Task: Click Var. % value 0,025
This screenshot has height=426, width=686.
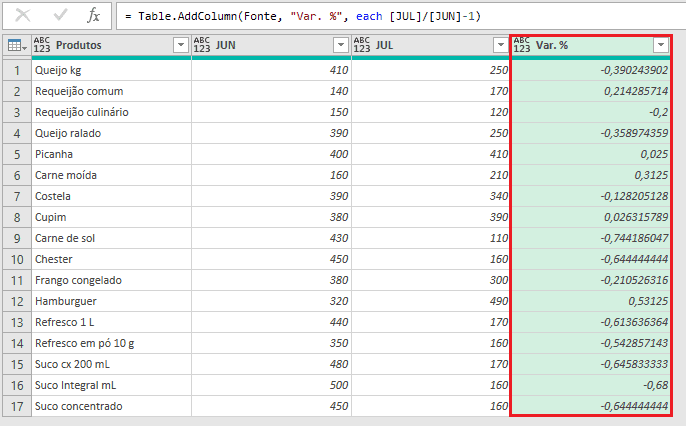Action: click(591, 154)
